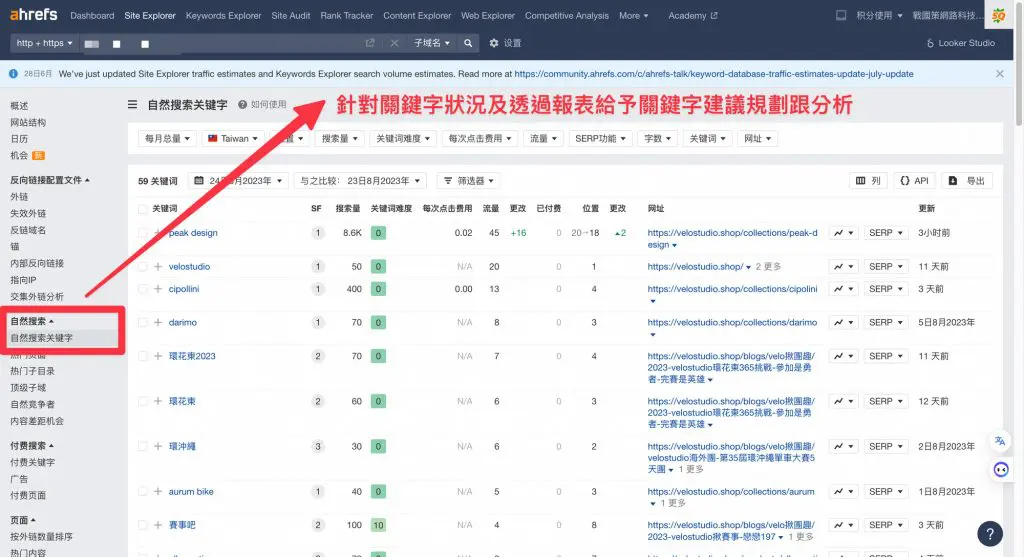Dismiss the update notification banner
The image size is (1024, 557).
[x=999, y=74]
